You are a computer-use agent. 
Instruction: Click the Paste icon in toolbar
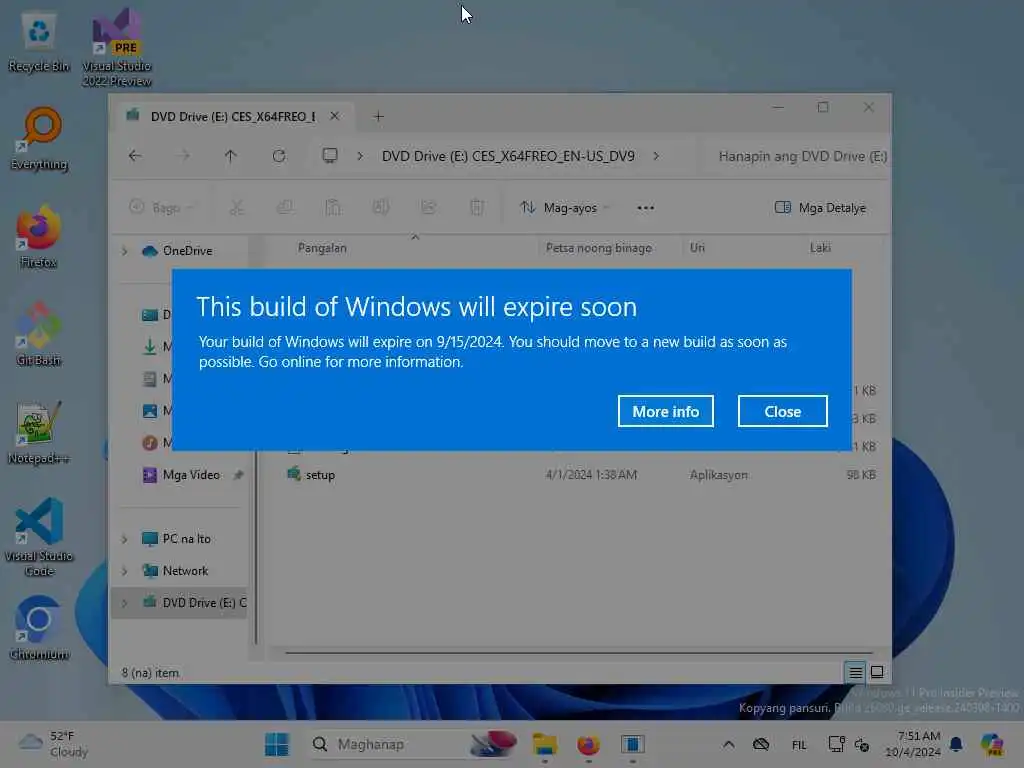(333, 208)
